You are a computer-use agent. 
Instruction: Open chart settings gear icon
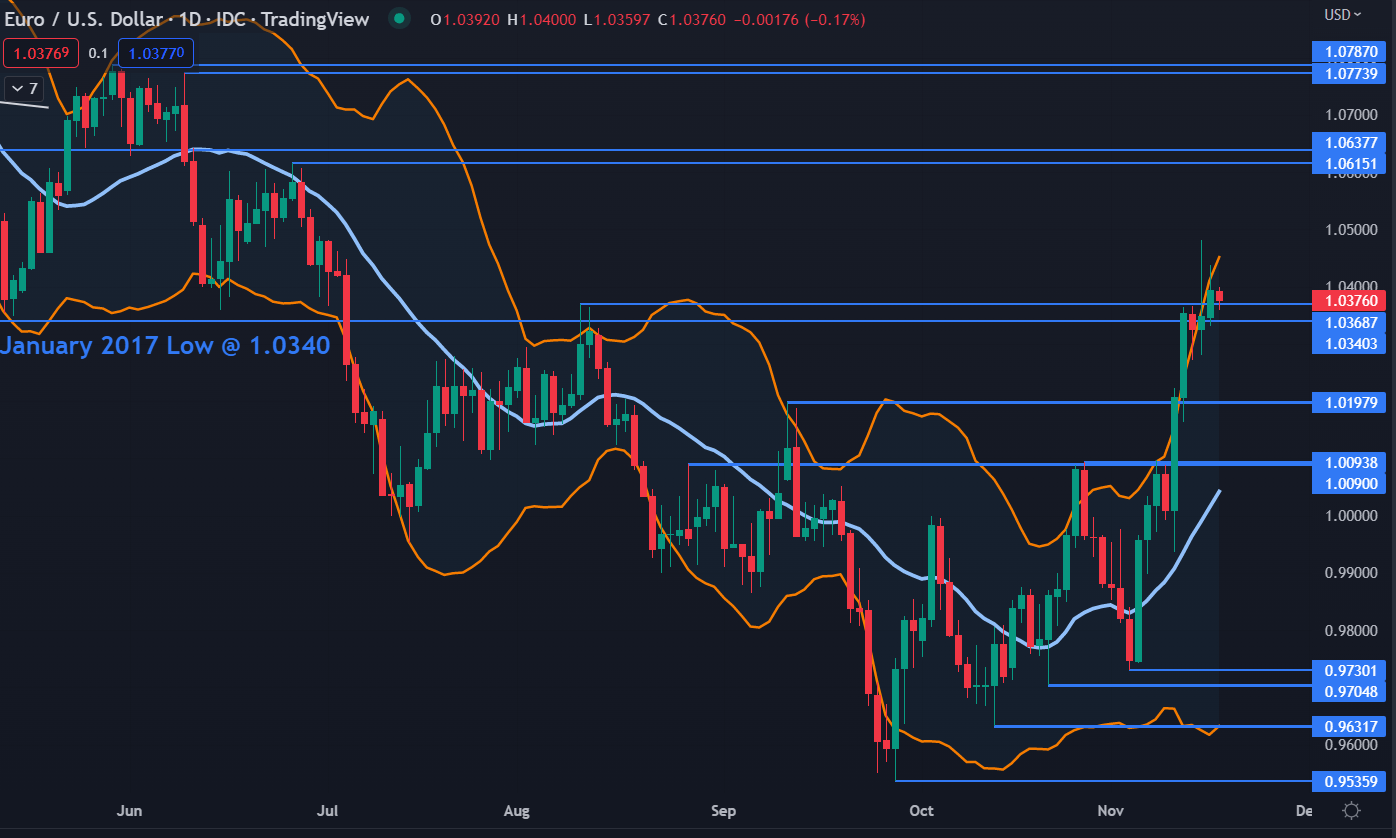tap(1351, 810)
